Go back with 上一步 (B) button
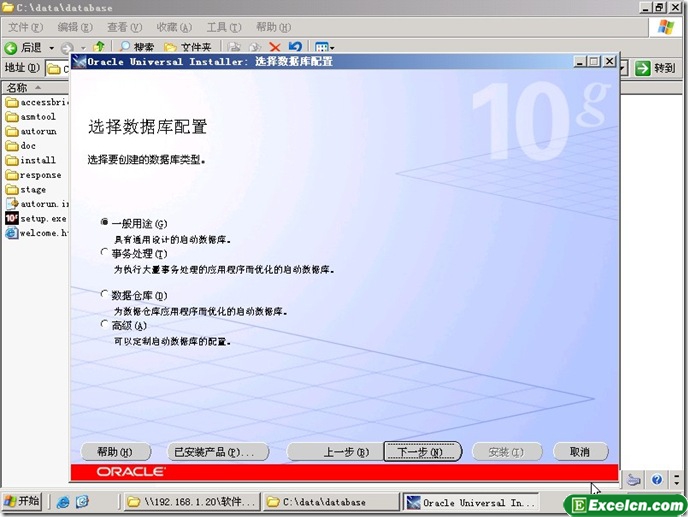This screenshot has width=688, height=517. [335, 452]
